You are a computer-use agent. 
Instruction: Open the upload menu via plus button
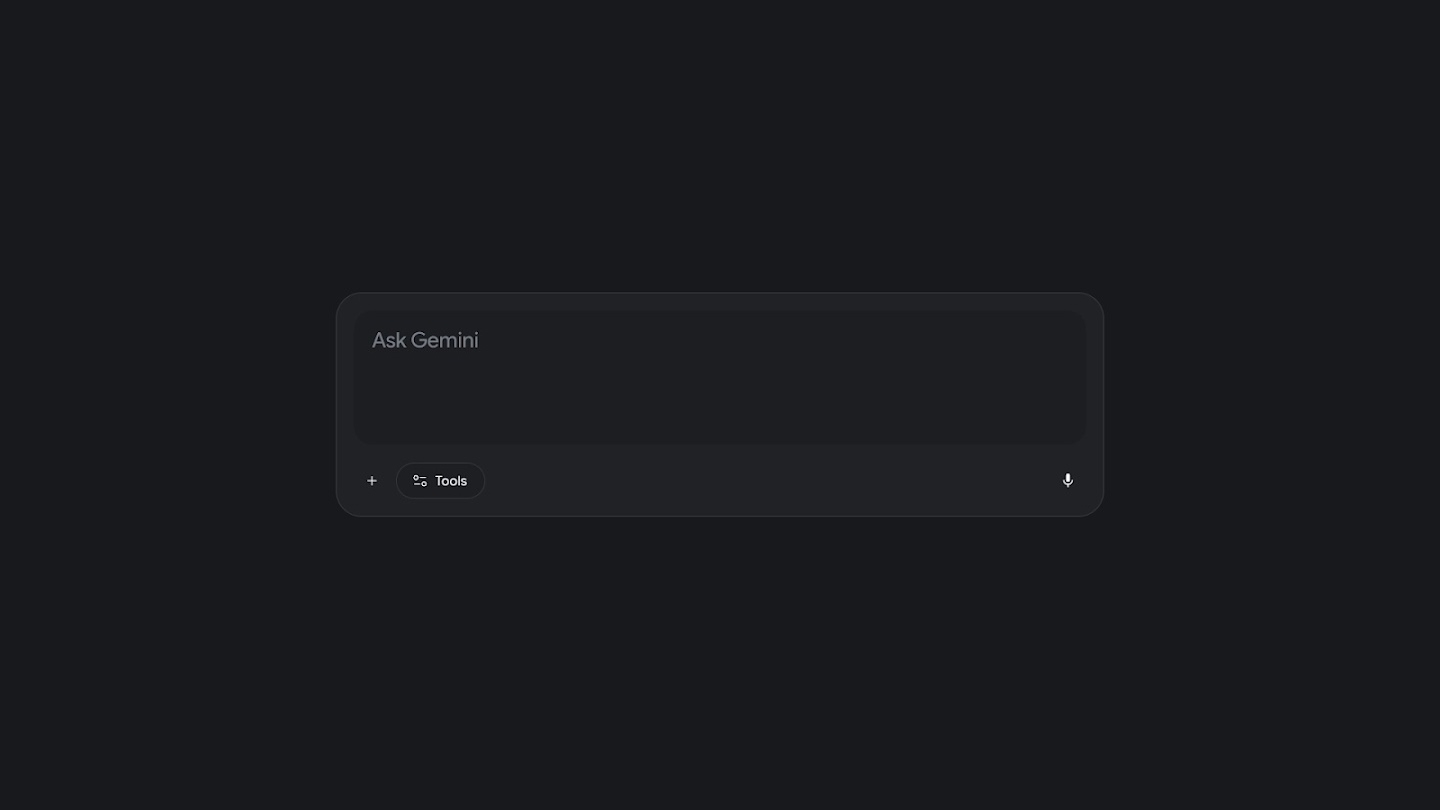[372, 481]
